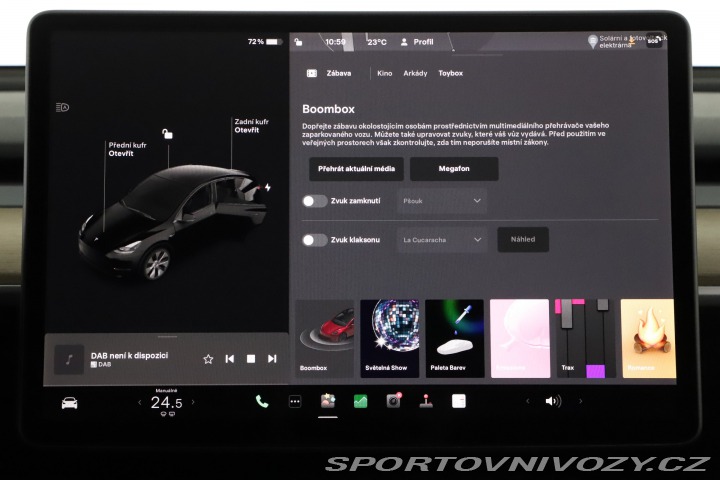
Task: Increase temperature with right arrow
Action: coord(193,402)
